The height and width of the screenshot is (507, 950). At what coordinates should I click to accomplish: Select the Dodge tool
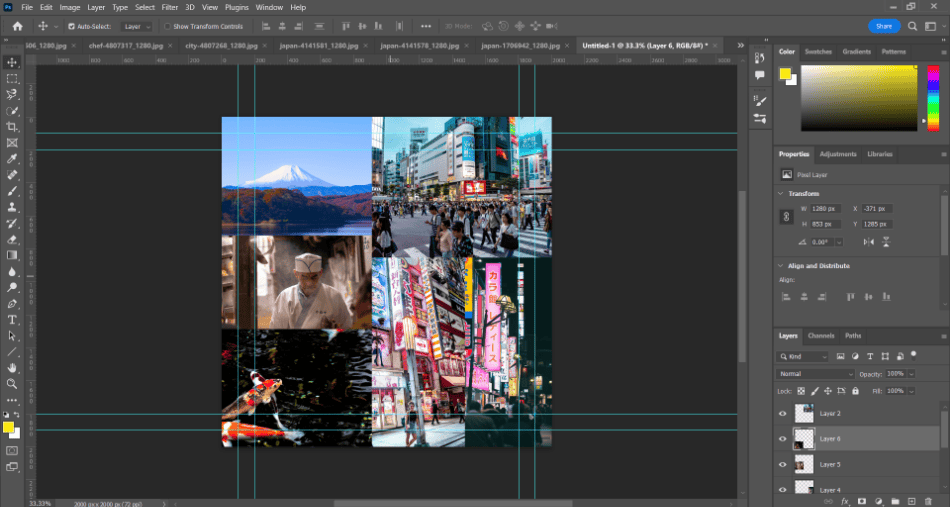tap(12, 287)
